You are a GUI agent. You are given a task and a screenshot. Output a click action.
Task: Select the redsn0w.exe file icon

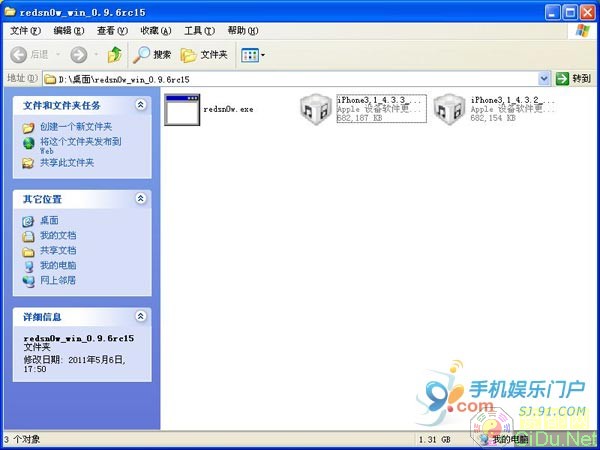[x=182, y=110]
